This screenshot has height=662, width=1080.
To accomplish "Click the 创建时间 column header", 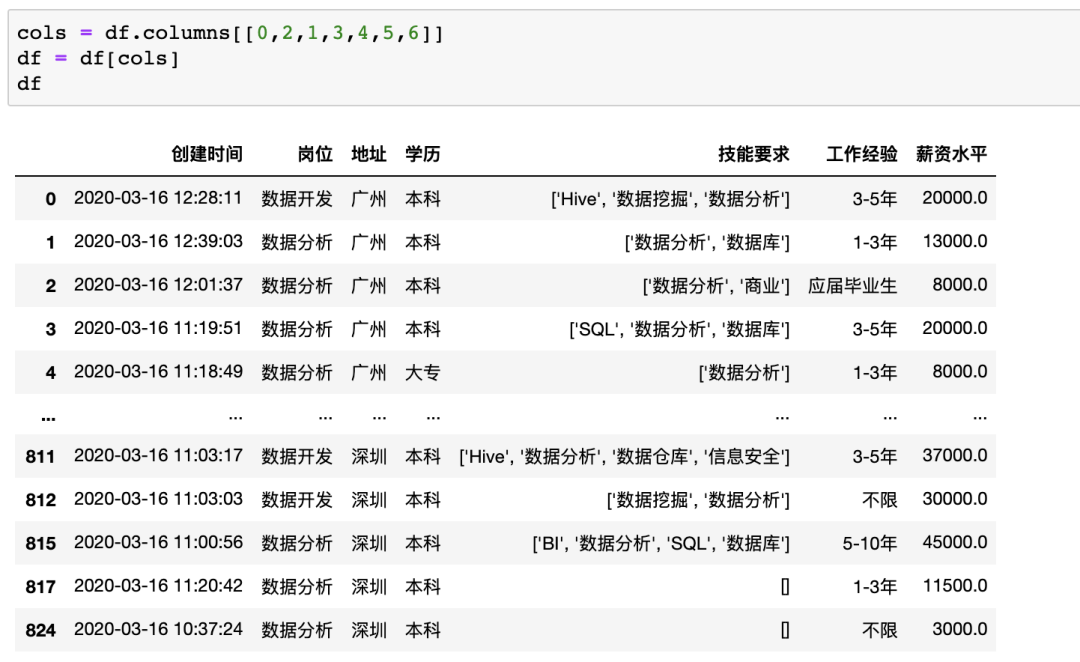I will 207,154.
